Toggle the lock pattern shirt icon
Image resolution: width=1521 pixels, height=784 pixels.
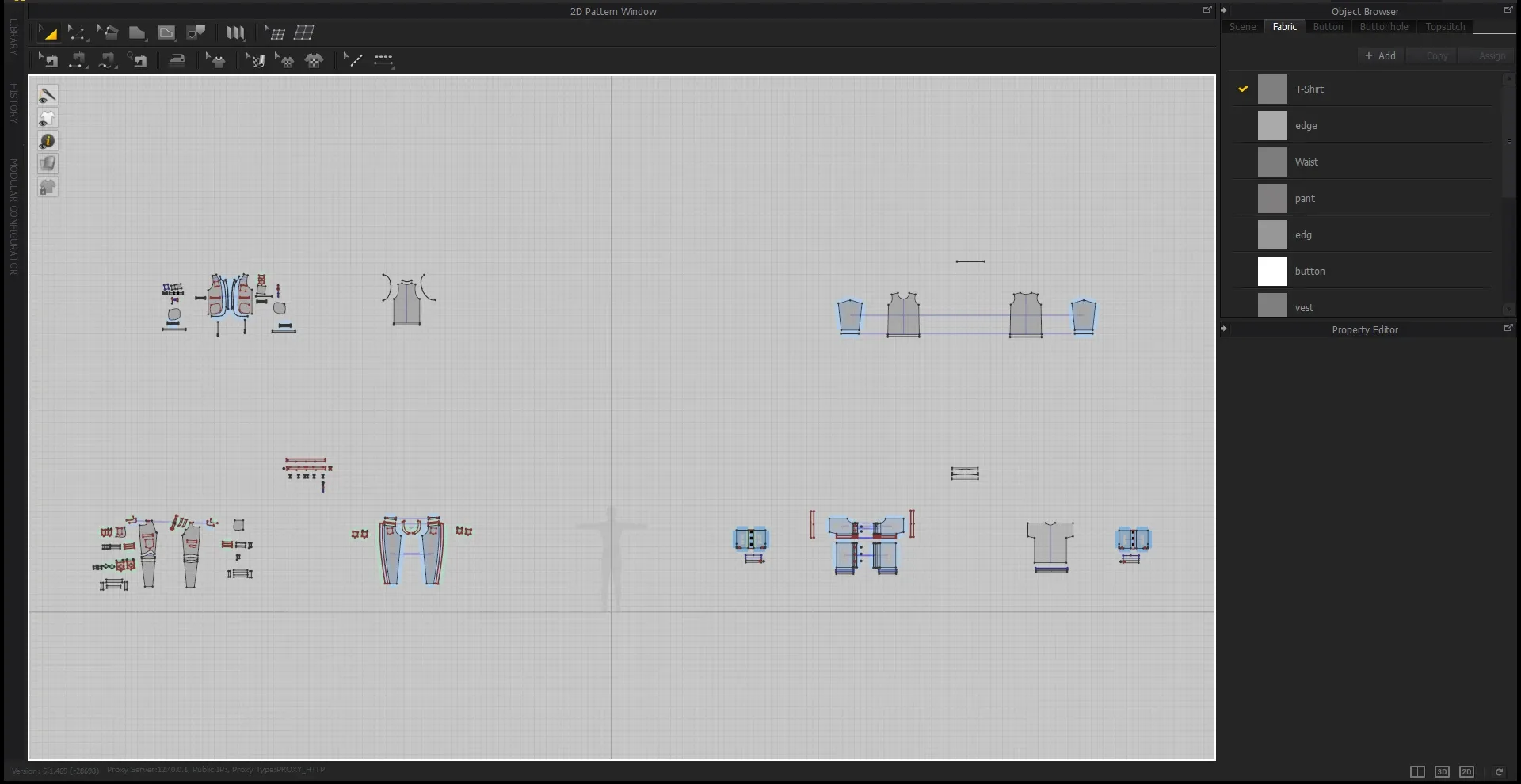(x=48, y=188)
